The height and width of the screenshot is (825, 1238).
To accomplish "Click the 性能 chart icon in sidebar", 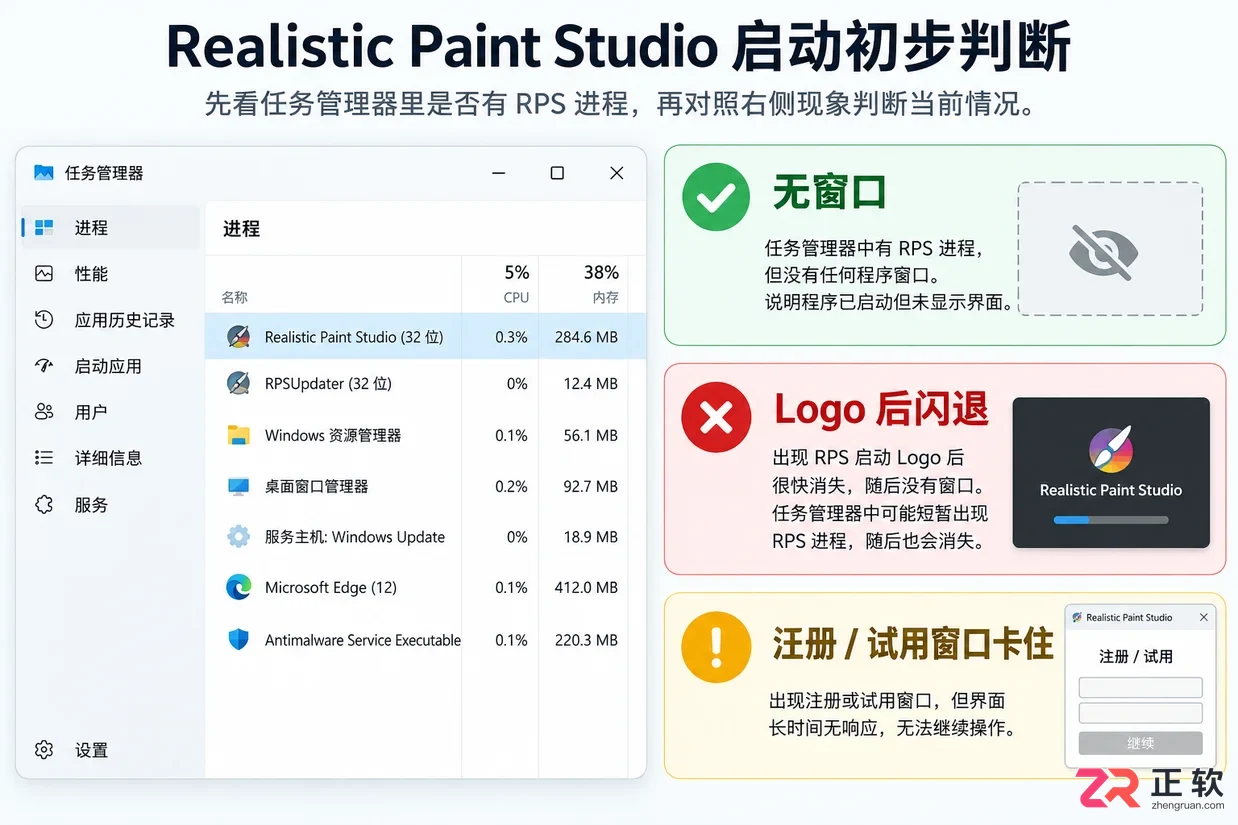I will (44, 274).
